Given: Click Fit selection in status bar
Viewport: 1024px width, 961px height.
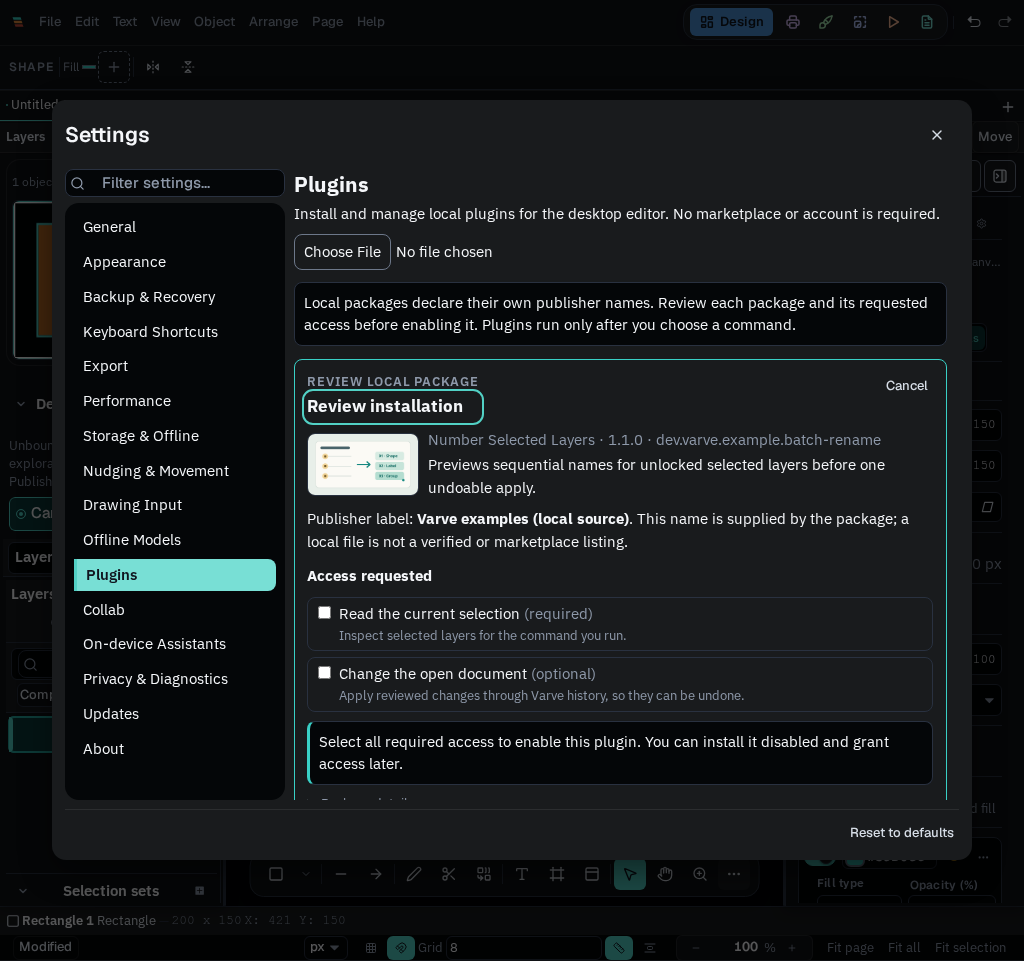Looking at the screenshot, I should point(970,947).
